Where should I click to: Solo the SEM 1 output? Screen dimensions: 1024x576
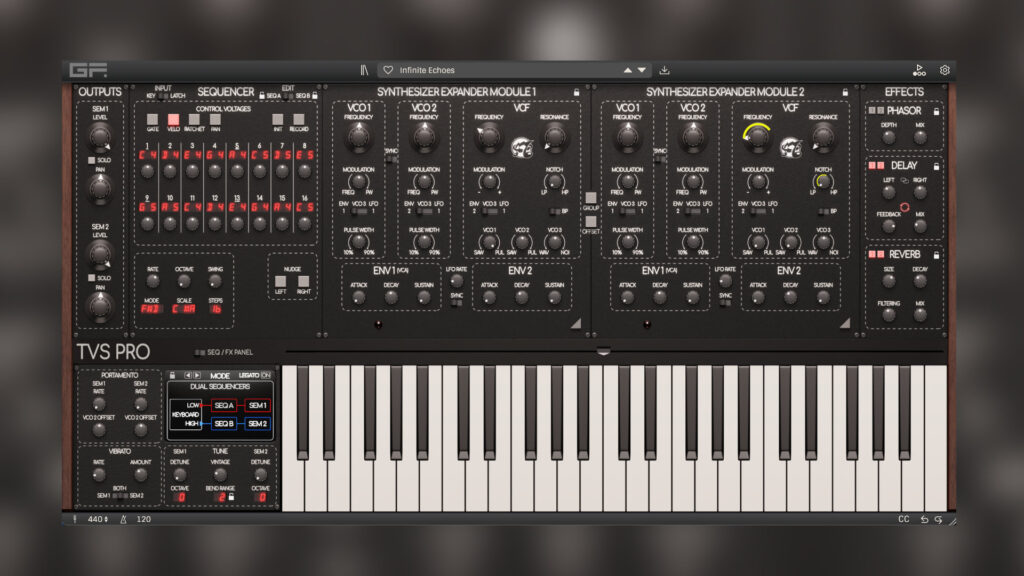pyautogui.click(x=91, y=159)
